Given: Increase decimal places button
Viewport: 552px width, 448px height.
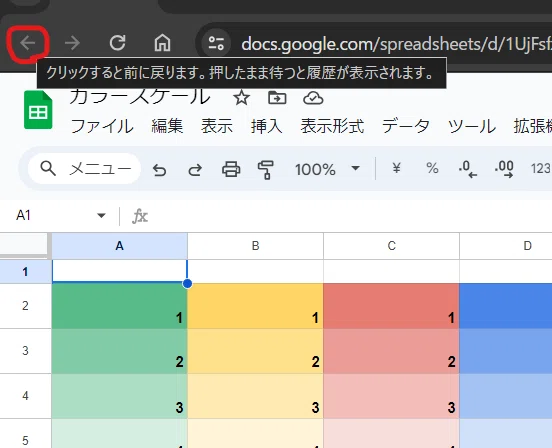Looking at the screenshot, I should [x=504, y=169].
